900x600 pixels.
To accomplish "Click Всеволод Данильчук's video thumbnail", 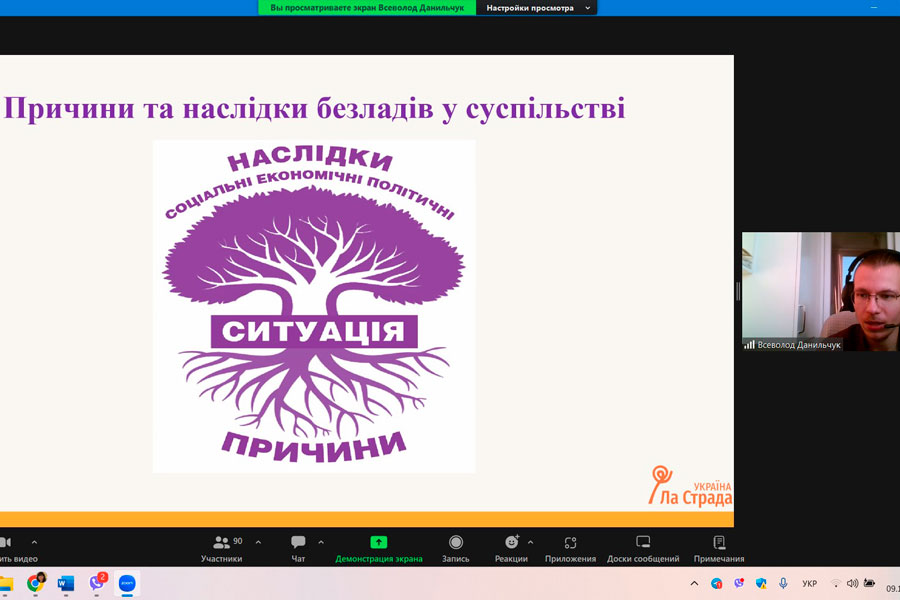I will (821, 291).
